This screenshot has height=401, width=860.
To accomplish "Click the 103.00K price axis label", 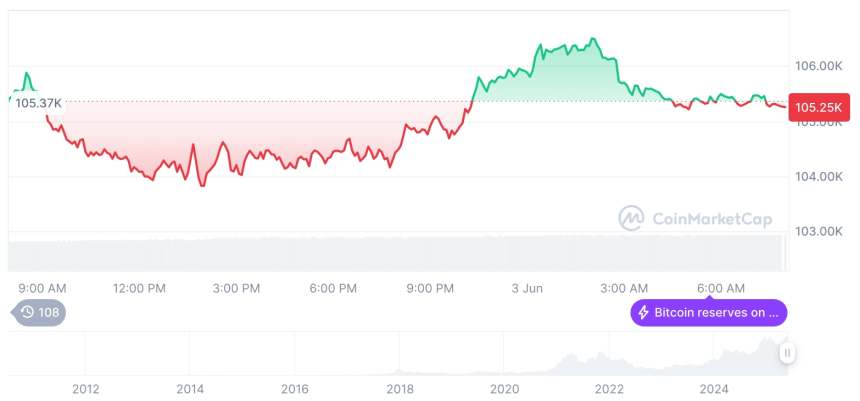I will coord(817,231).
